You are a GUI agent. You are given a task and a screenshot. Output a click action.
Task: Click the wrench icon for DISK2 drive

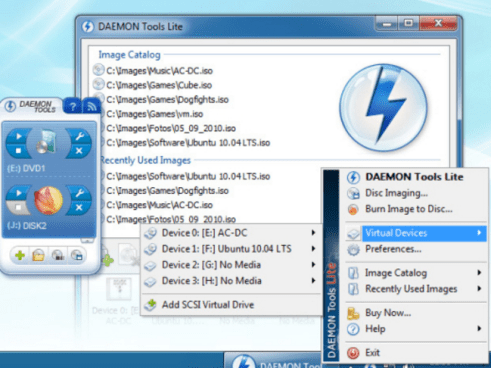pyautogui.click(x=79, y=193)
